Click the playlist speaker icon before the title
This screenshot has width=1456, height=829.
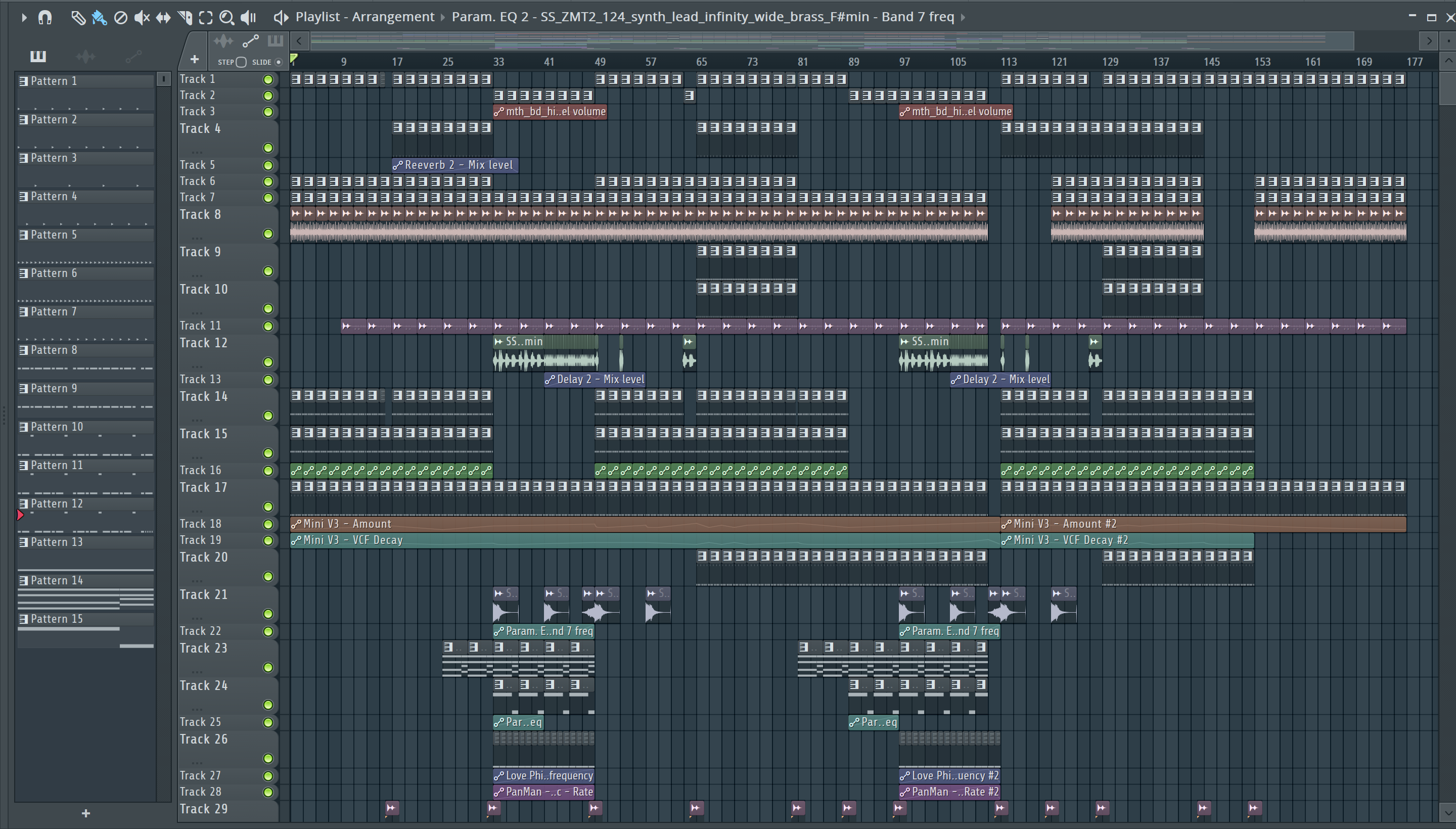(281, 17)
